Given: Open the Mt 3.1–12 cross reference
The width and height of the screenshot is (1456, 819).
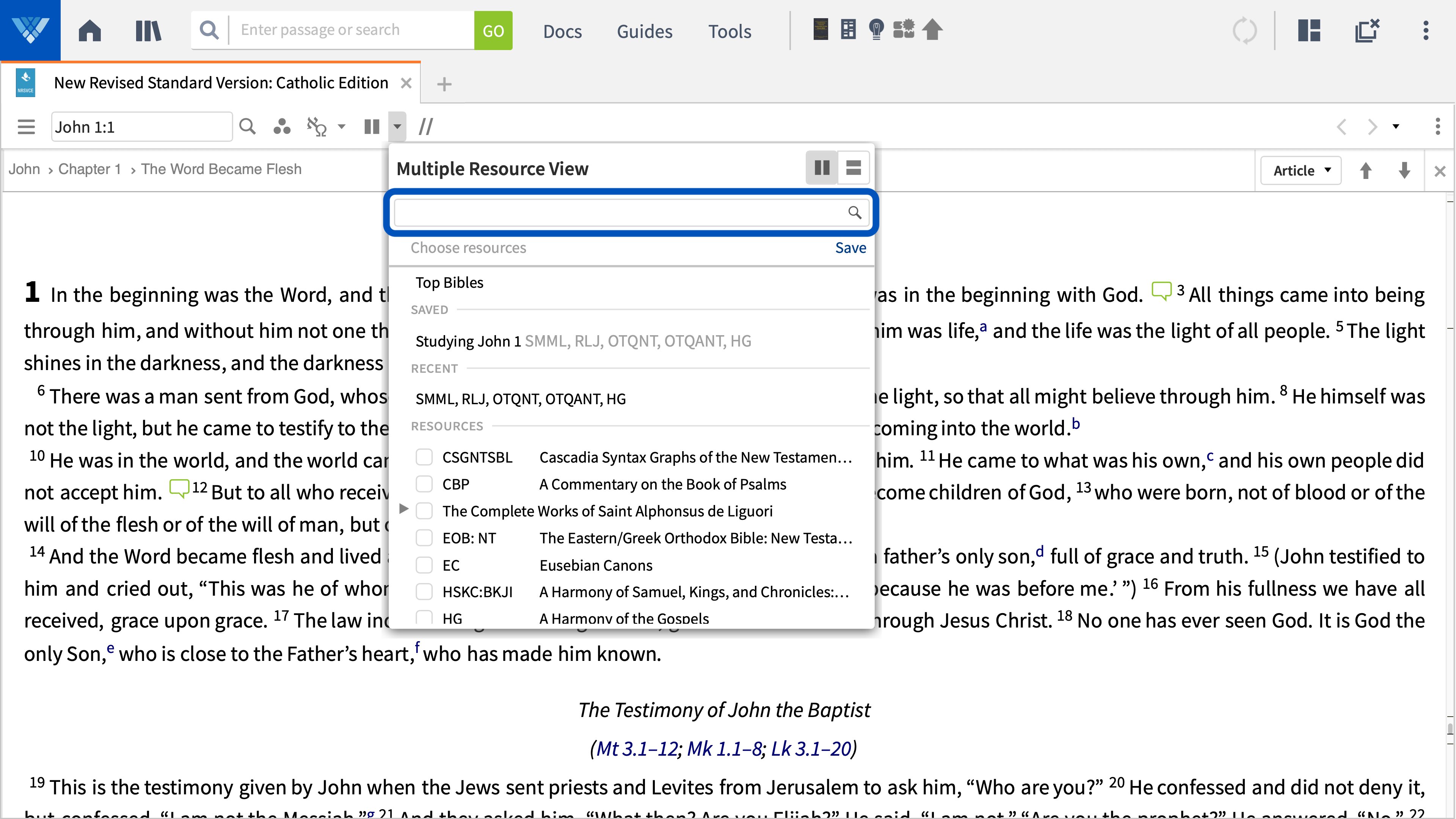Looking at the screenshot, I should click(x=637, y=749).
